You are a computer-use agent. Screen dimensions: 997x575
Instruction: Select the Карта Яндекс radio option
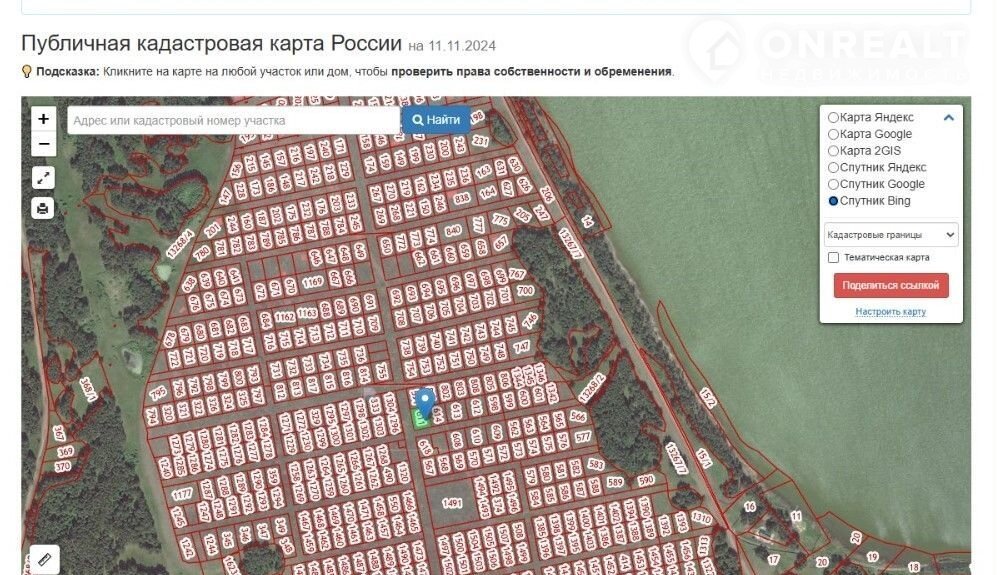(833, 118)
